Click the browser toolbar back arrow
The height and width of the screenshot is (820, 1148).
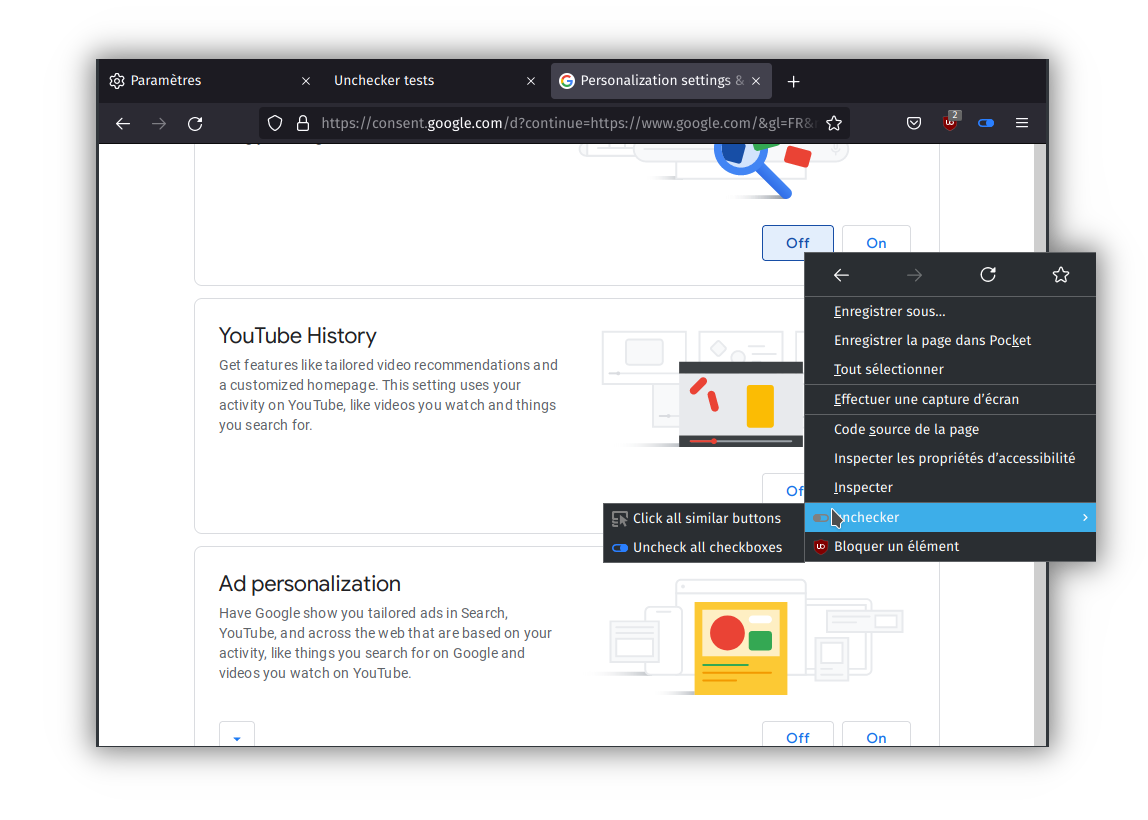tap(123, 124)
